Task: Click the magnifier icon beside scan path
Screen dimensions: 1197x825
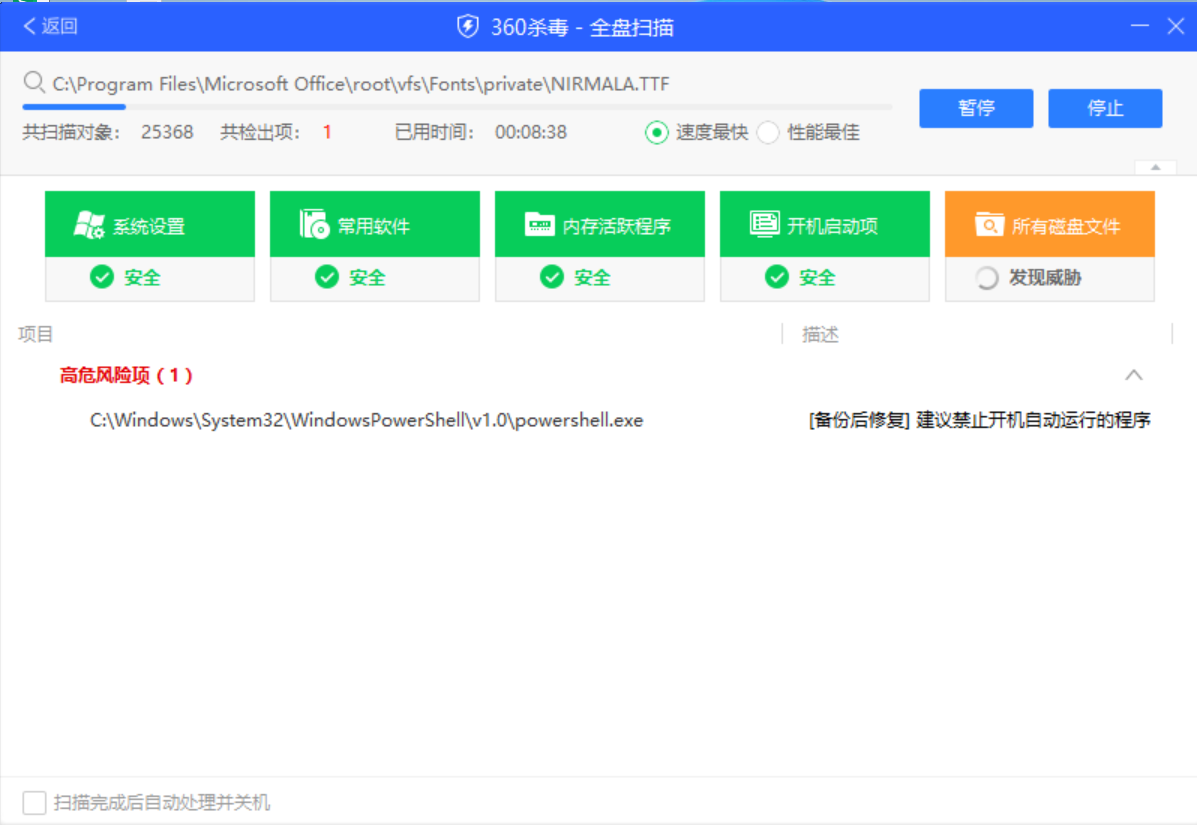Action: coord(34,82)
